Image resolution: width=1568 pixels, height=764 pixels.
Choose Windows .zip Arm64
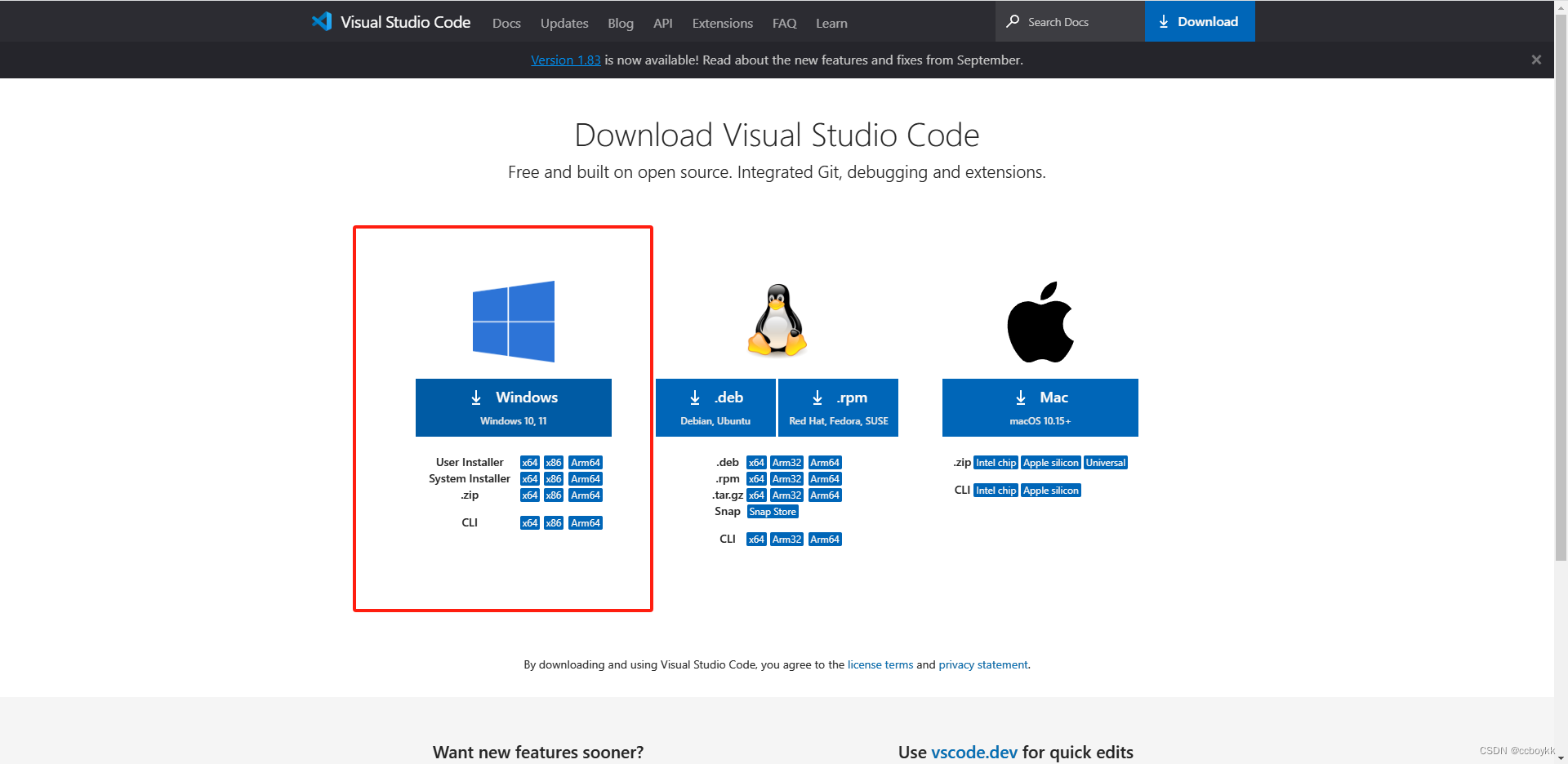(586, 495)
